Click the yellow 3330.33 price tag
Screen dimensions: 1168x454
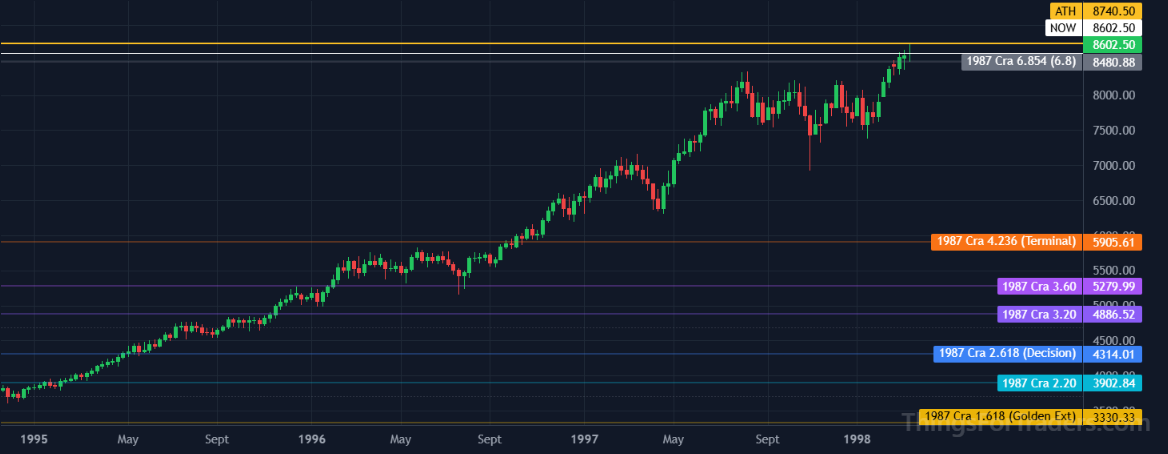click(x=1113, y=416)
